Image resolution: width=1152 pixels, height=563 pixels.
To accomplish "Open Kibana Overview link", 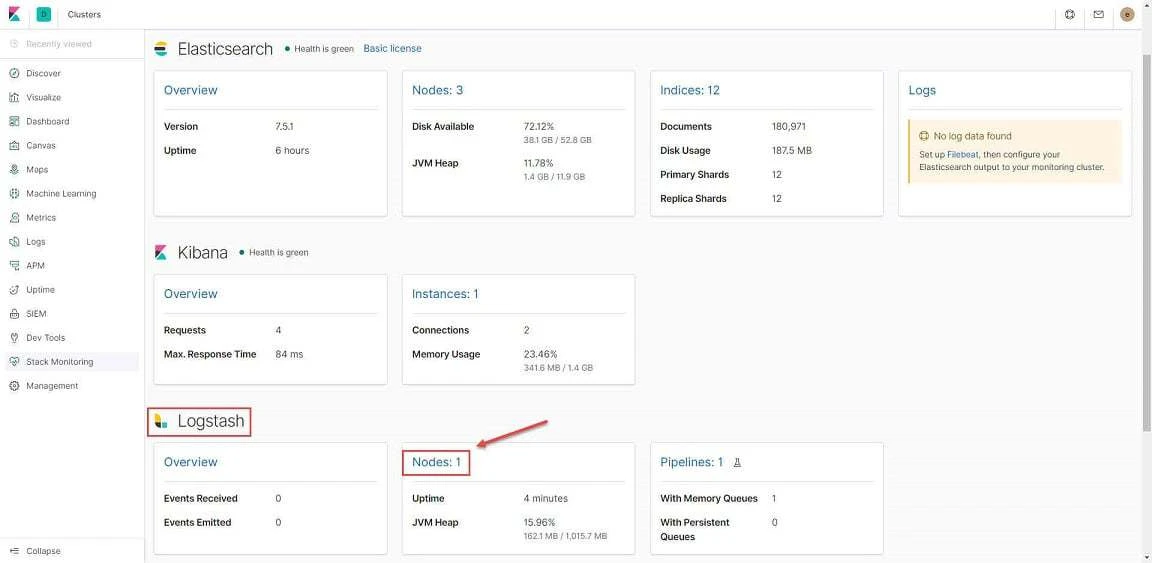I will click(190, 294).
